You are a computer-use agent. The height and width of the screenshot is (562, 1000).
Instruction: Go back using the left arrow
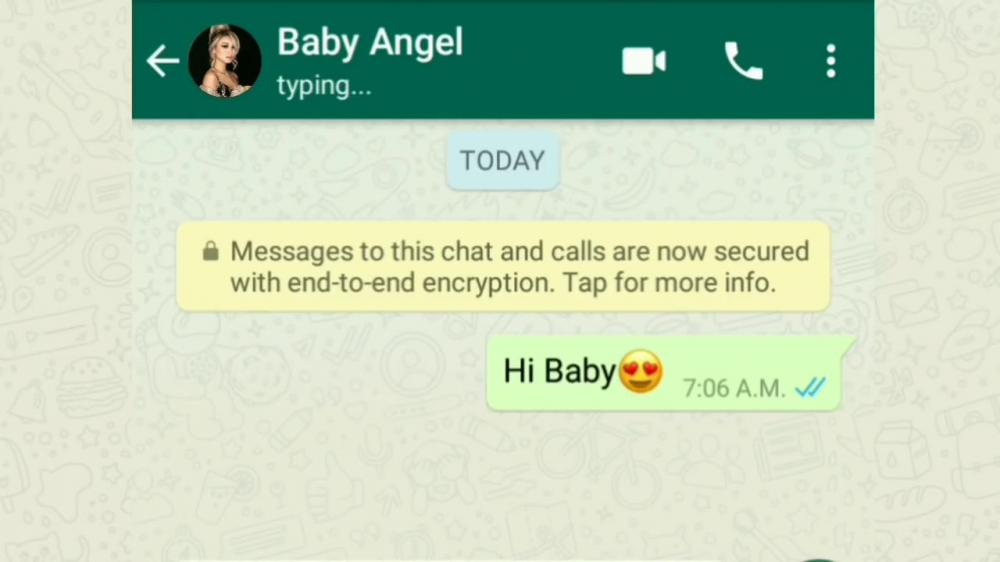[163, 61]
